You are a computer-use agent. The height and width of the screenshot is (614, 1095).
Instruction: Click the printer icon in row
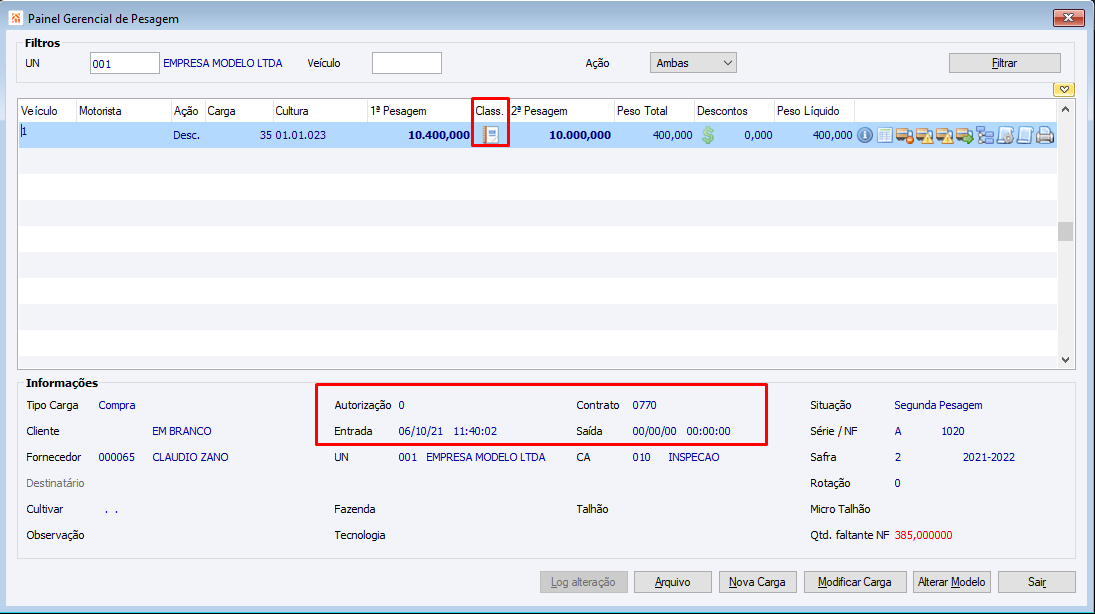pos(1045,135)
